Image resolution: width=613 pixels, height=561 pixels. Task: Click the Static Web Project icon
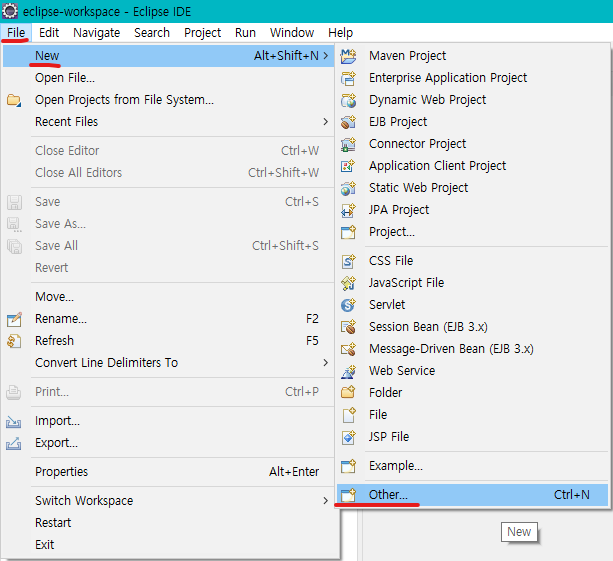click(348, 188)
